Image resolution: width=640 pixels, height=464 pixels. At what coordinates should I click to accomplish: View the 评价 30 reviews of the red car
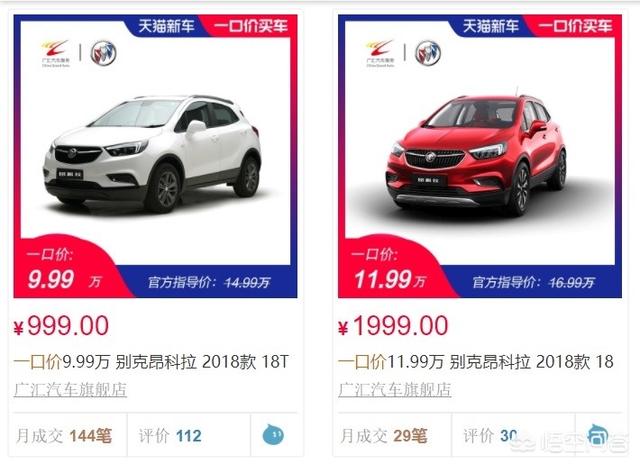(x=491, y=436)
